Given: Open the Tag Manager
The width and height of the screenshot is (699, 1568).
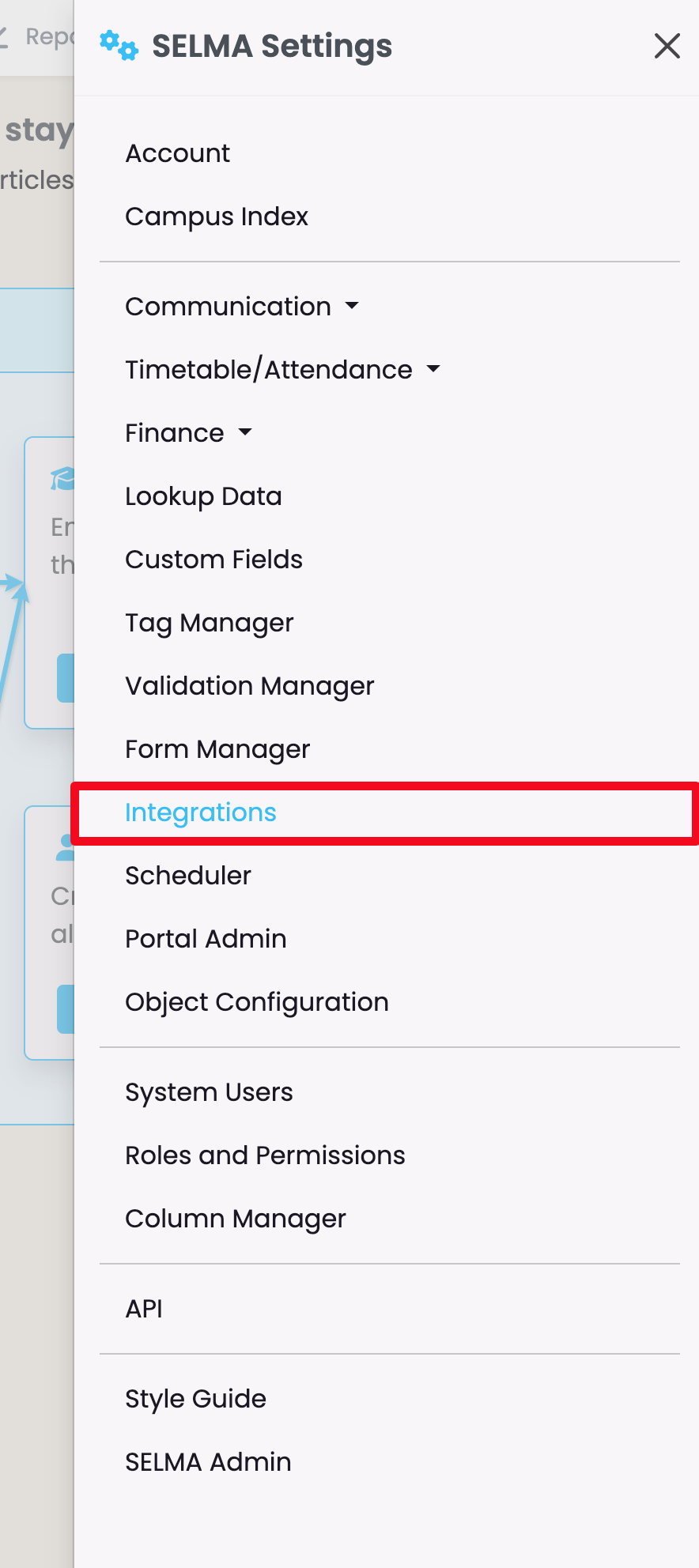Looking at the screenshot, I should [x=209, y=623].
